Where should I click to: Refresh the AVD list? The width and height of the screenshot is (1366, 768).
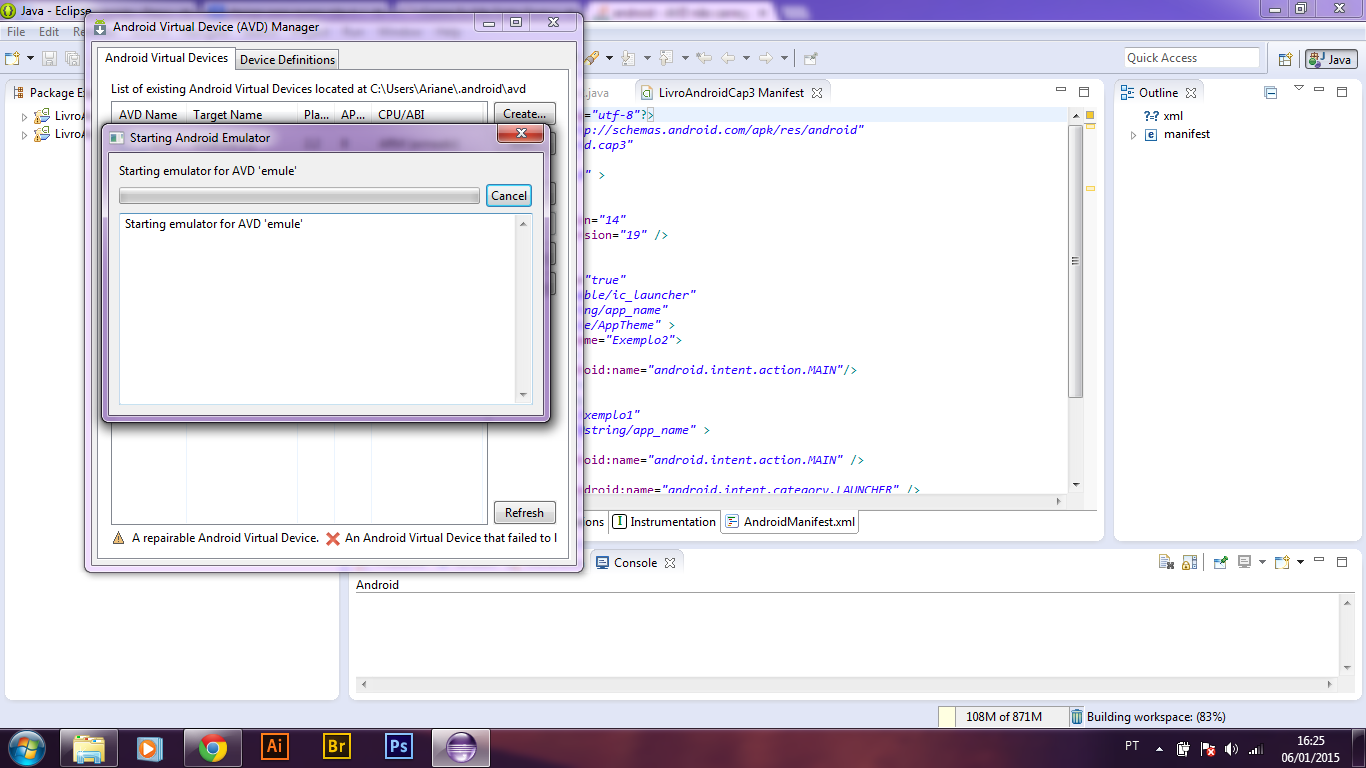click(524, 513)
